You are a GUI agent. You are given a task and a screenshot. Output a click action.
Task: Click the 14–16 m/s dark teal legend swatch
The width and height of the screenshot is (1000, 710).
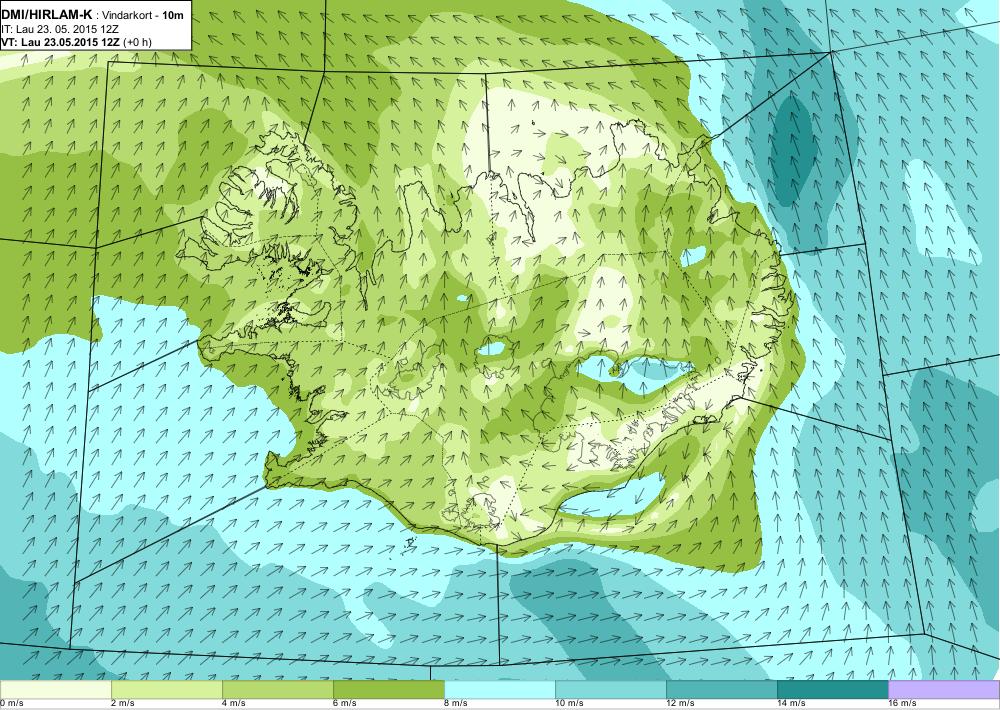pyautogui.click(x=832, y=690)
